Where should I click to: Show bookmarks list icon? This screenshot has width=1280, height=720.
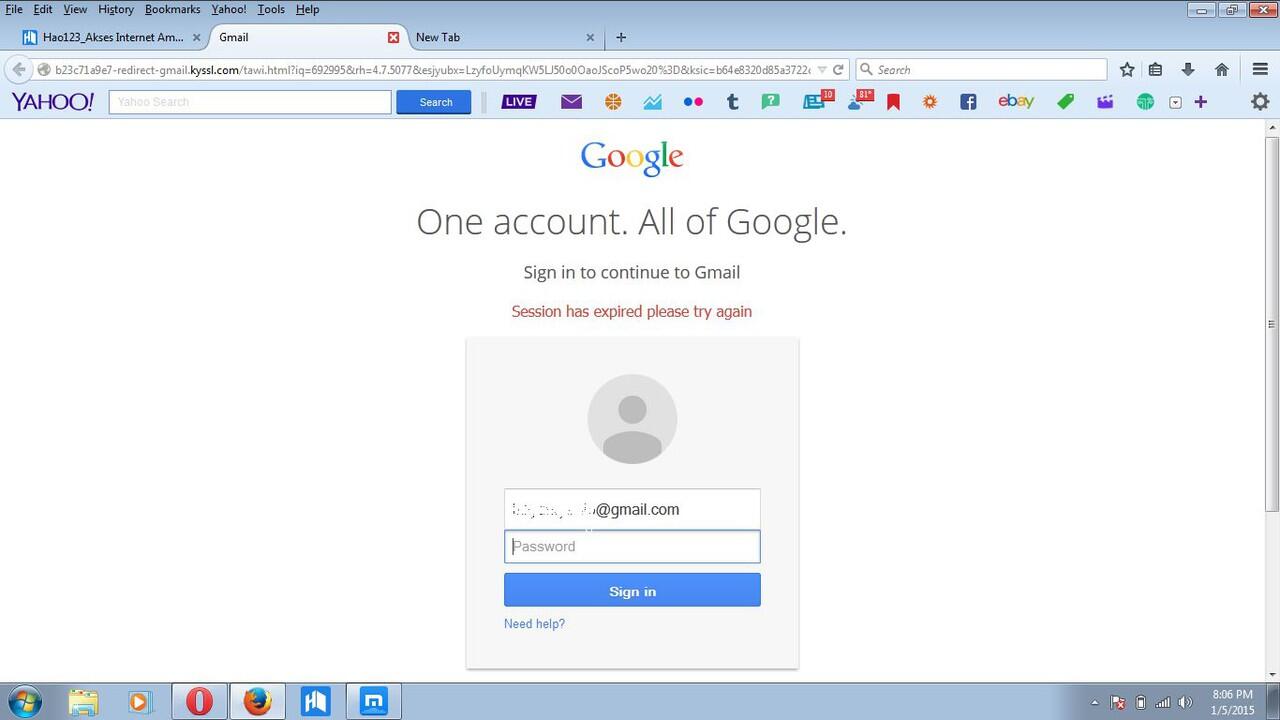1155,69
